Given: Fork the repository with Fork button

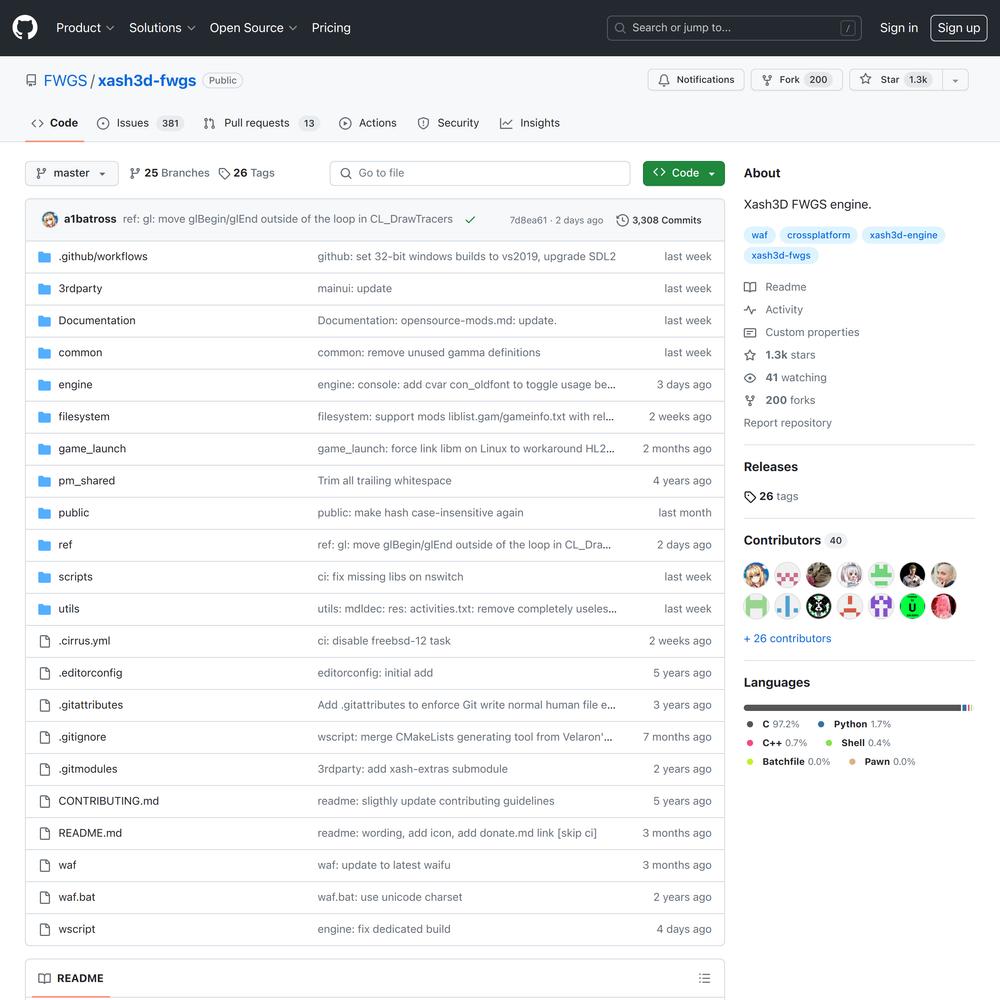Looking at the screenshot, I should pos(797,80).
